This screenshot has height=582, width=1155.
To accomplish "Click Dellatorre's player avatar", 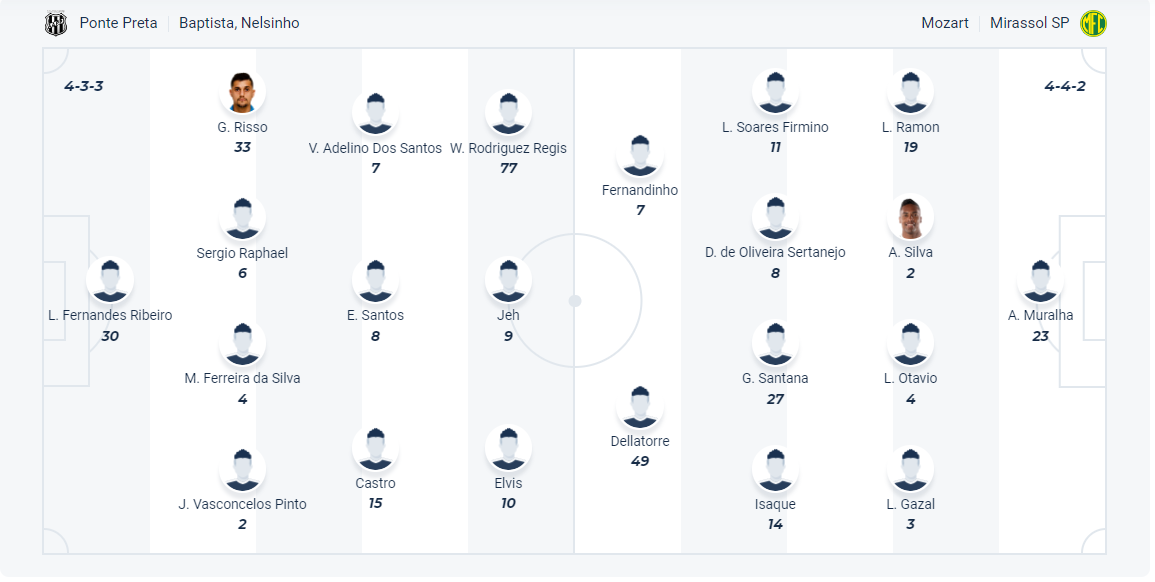I will pos(640,407).
